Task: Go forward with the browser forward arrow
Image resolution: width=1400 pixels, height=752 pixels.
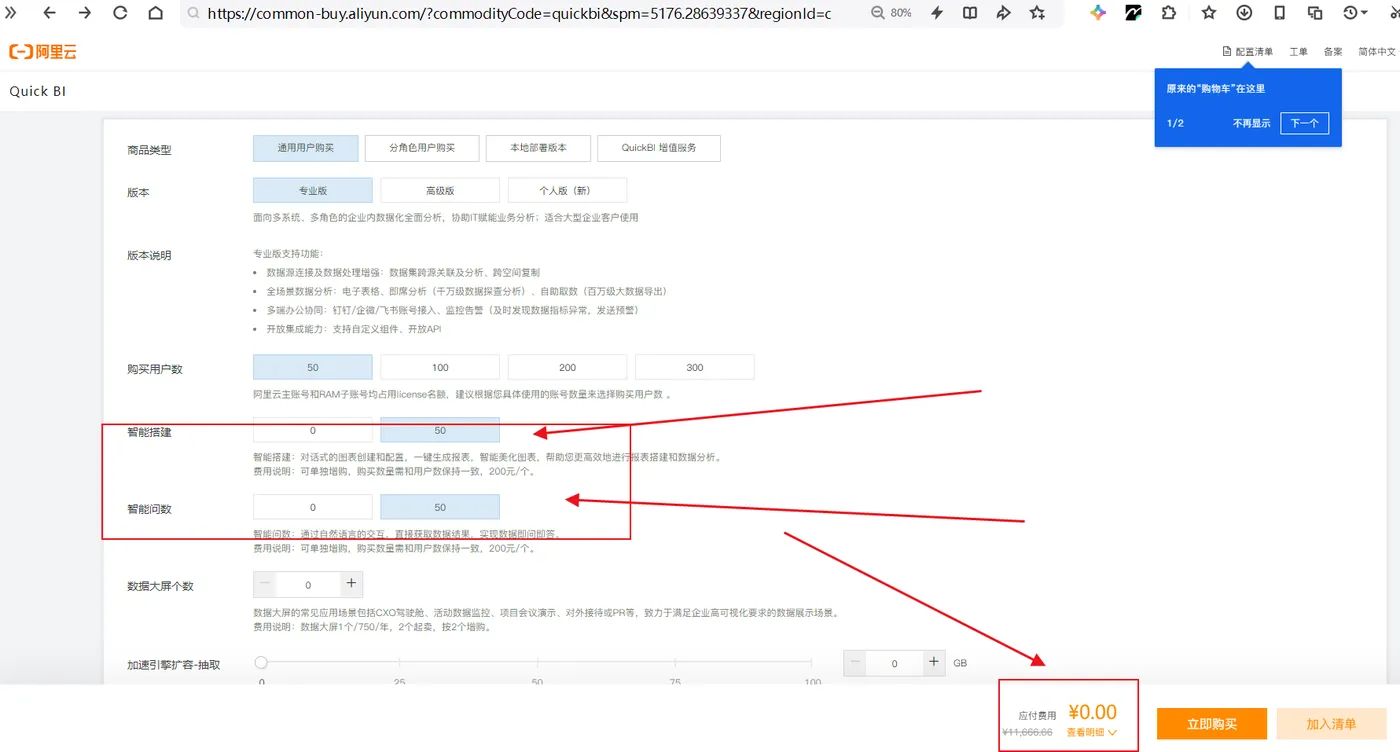Action: (85, 13)
